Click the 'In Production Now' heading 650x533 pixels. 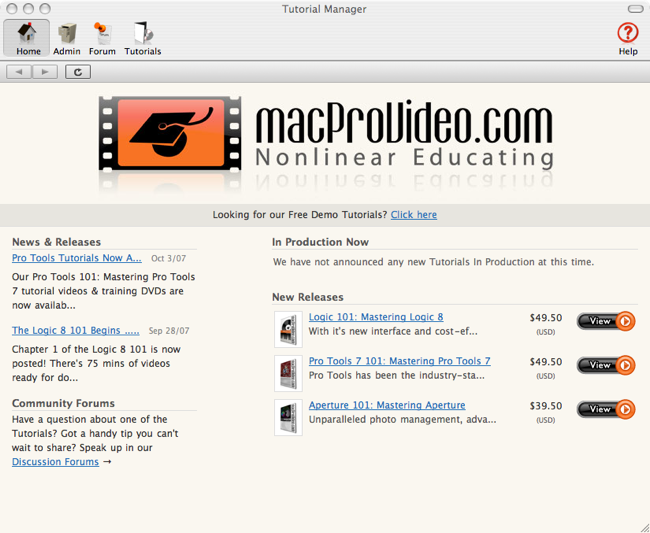(x=320, y=242)
